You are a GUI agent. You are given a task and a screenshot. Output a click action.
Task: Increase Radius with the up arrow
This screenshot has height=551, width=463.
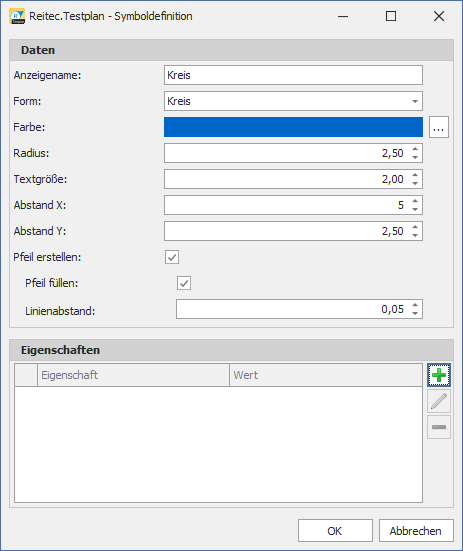(x=415, y=149)
